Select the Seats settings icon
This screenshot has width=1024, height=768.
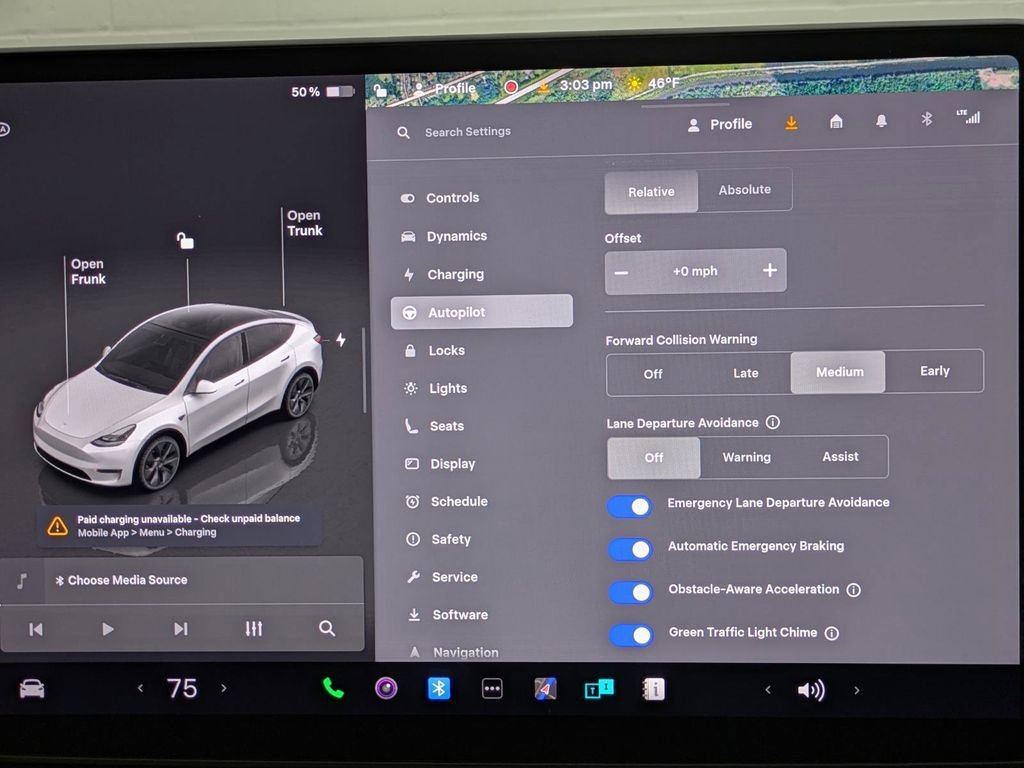(x=412, y=426)
